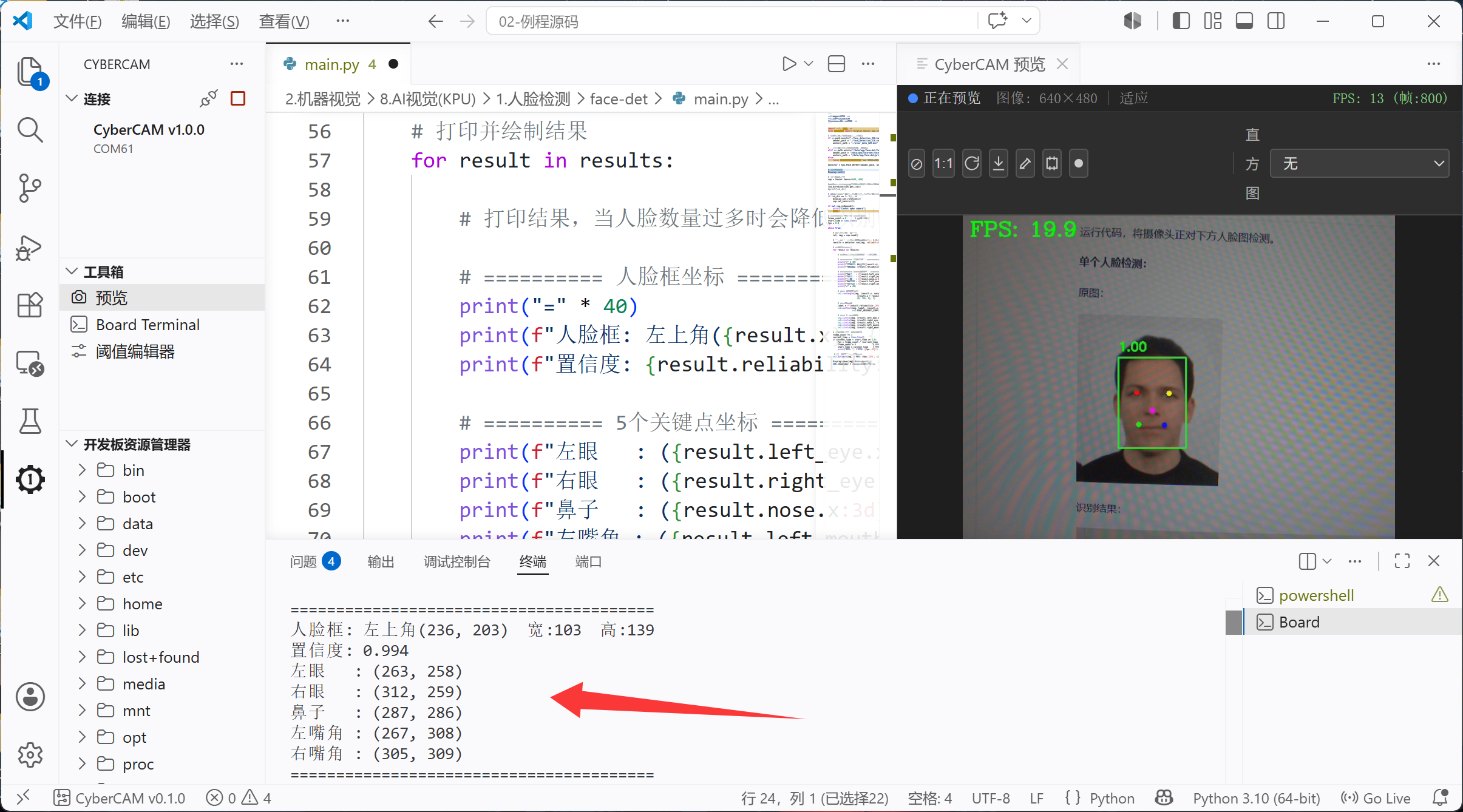1463x812 pixels.
Task: Click errors and warnings count in status bar
Action: (x=239, y=798)
